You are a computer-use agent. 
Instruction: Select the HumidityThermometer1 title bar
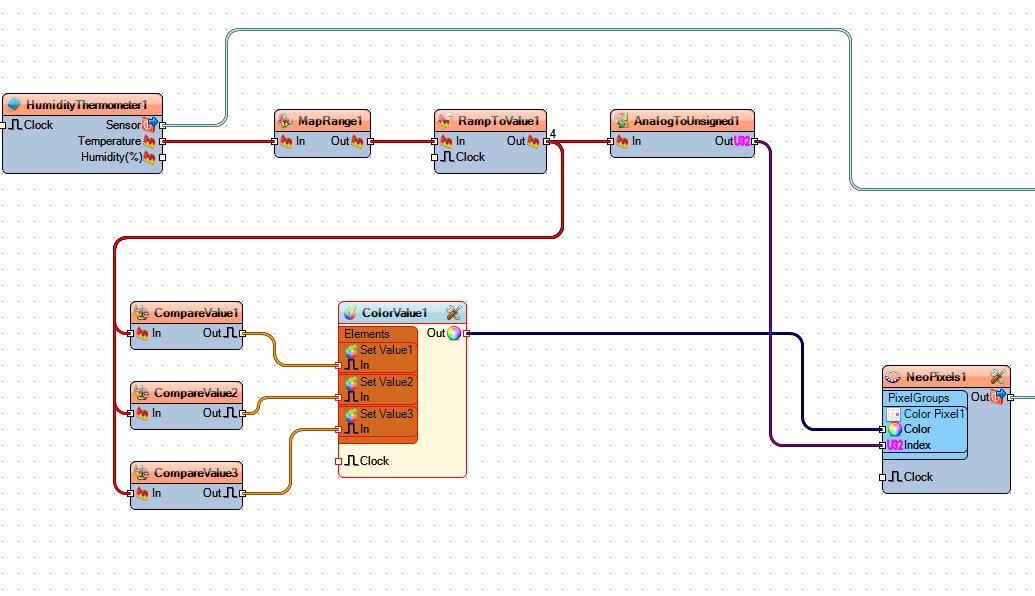pyautogui.click(x=83, y=105)
